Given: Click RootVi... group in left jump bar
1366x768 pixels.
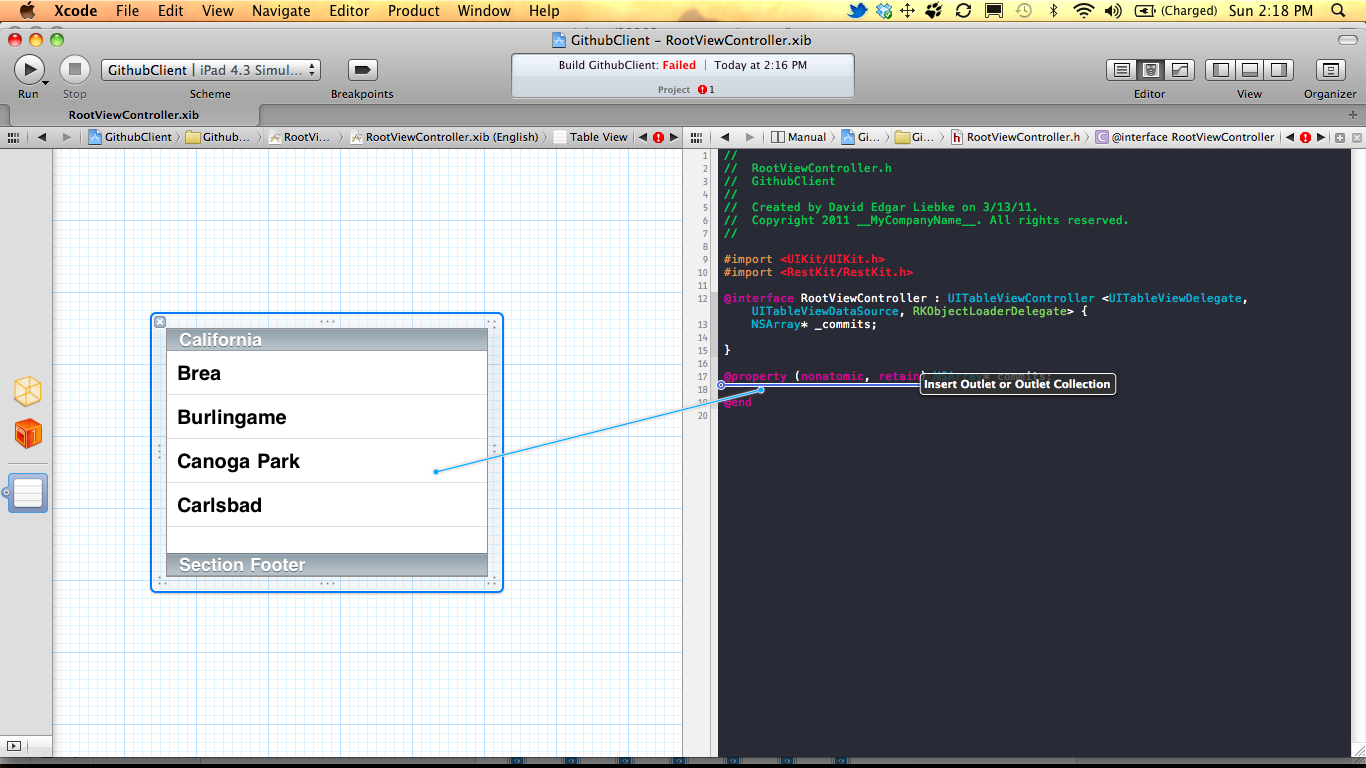Looking at the screenshot, I should pos(299,137).
